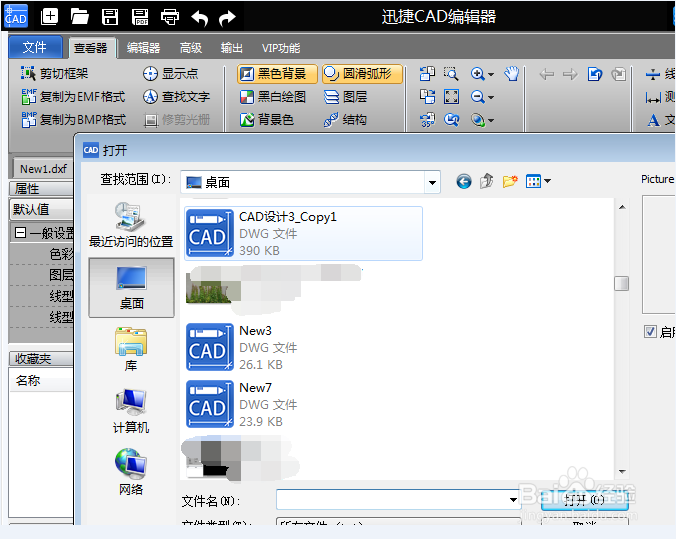
Task: Open the 结构 structure panel
Action: [x=345, y=119]
